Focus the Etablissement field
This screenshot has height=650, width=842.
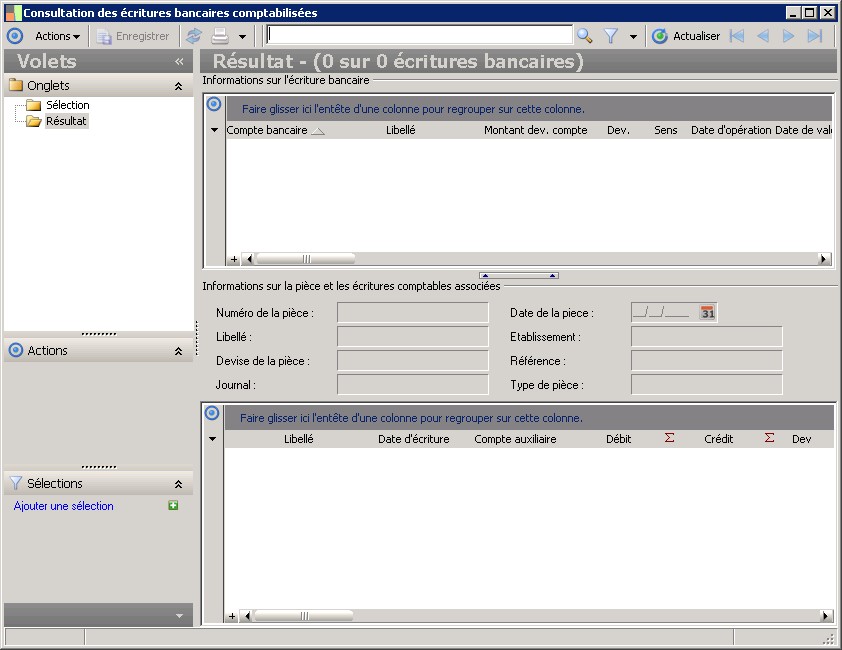pyautogui.click(x=707, y=337)
